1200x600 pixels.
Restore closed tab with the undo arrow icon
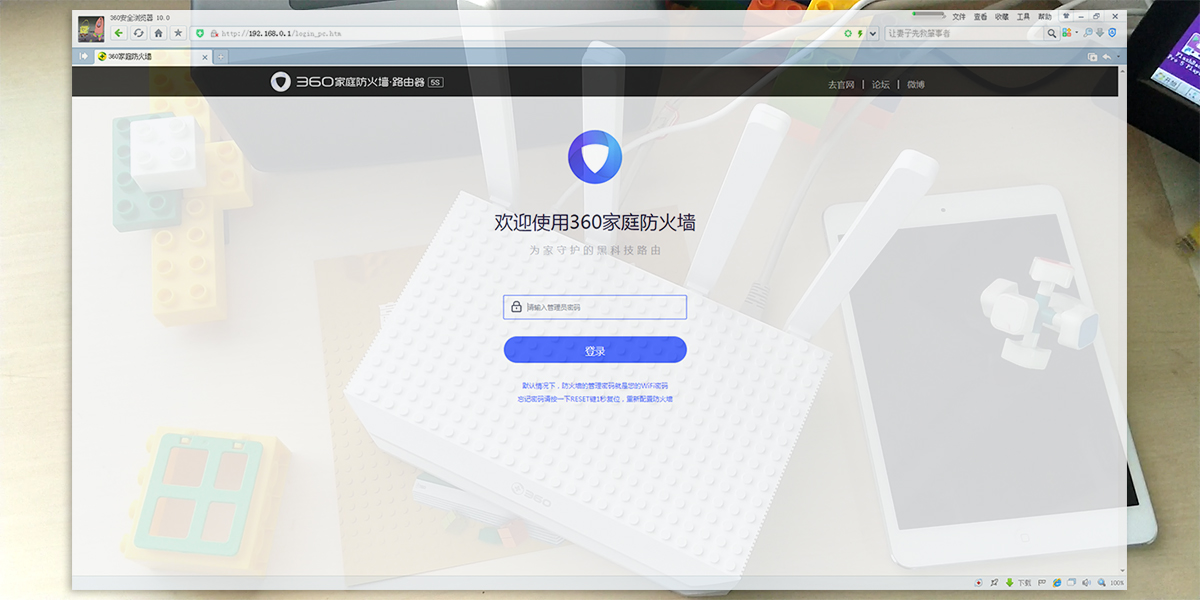coord(1106,57)
